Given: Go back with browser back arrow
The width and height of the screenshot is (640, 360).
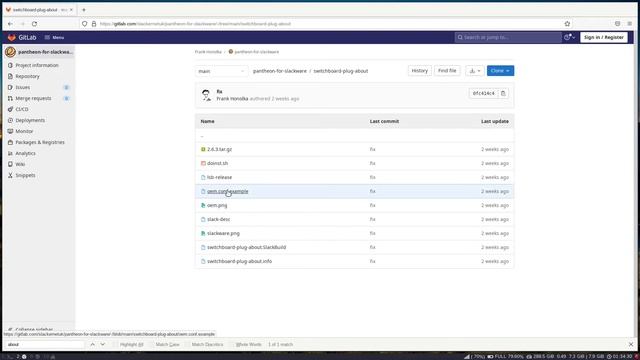Looking at the screenshot, I should [10, 24].
